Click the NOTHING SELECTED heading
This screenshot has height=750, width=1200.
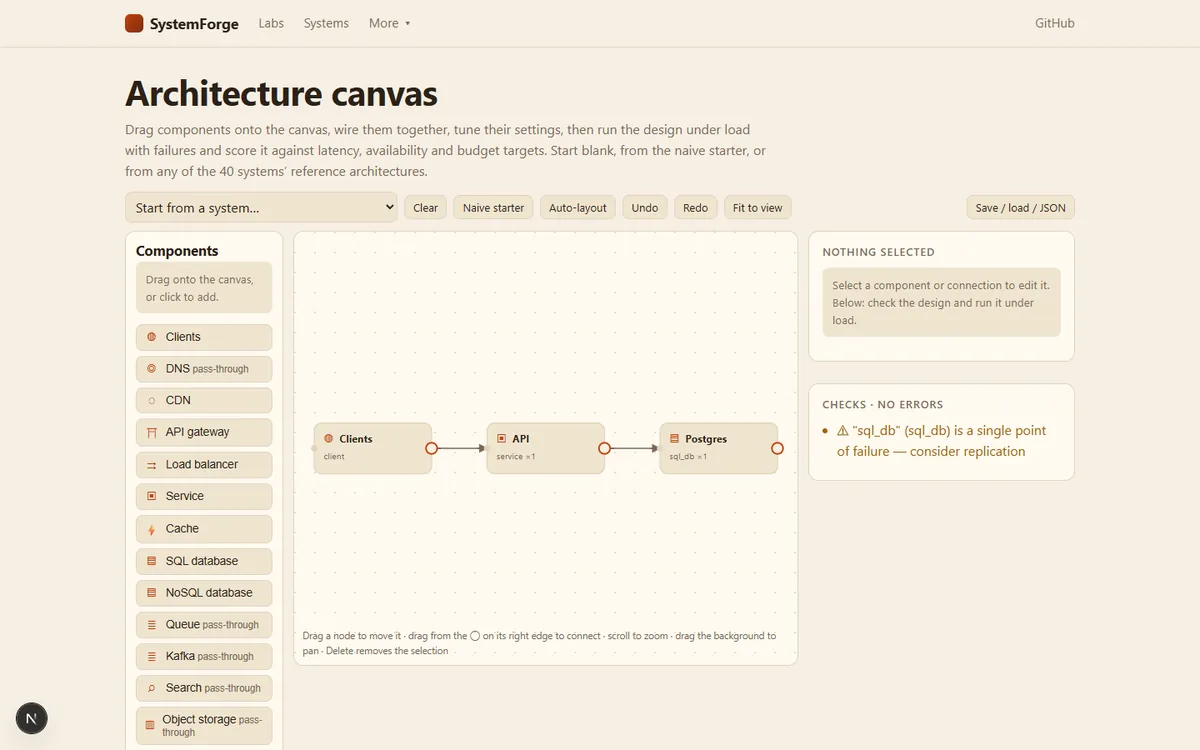pos(878,252)
